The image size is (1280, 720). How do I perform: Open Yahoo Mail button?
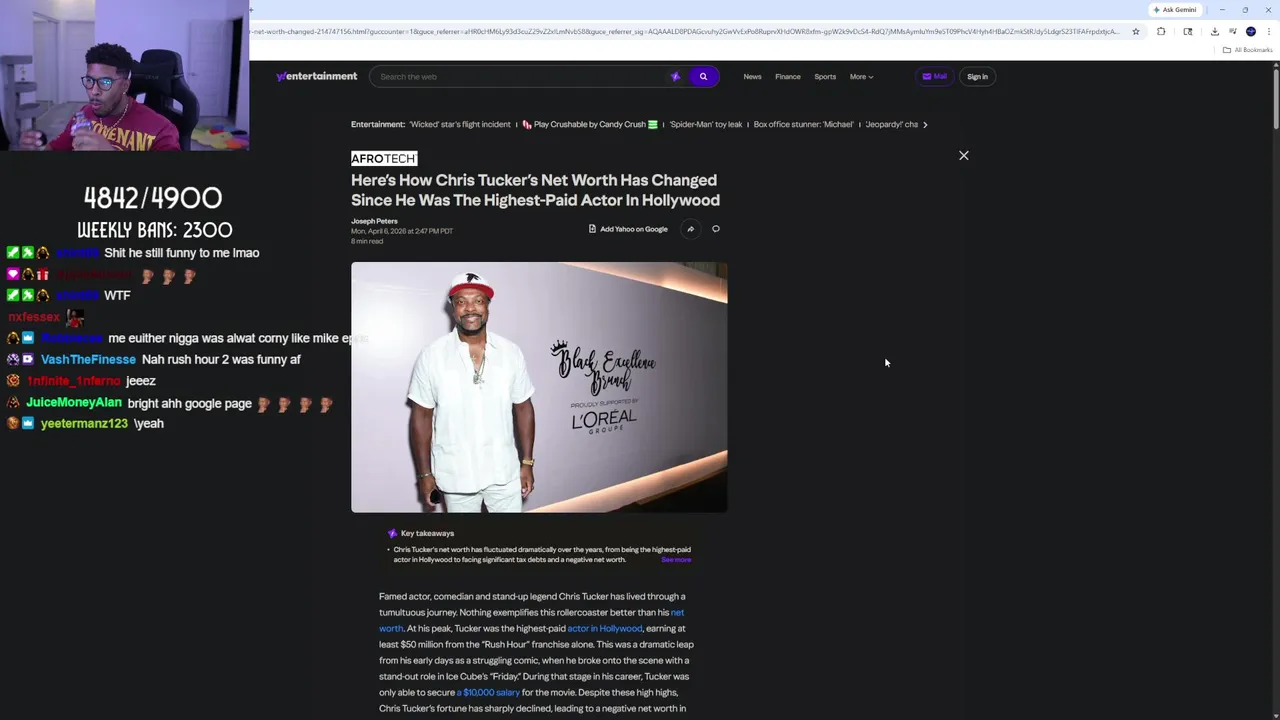[x=934, y=76]
